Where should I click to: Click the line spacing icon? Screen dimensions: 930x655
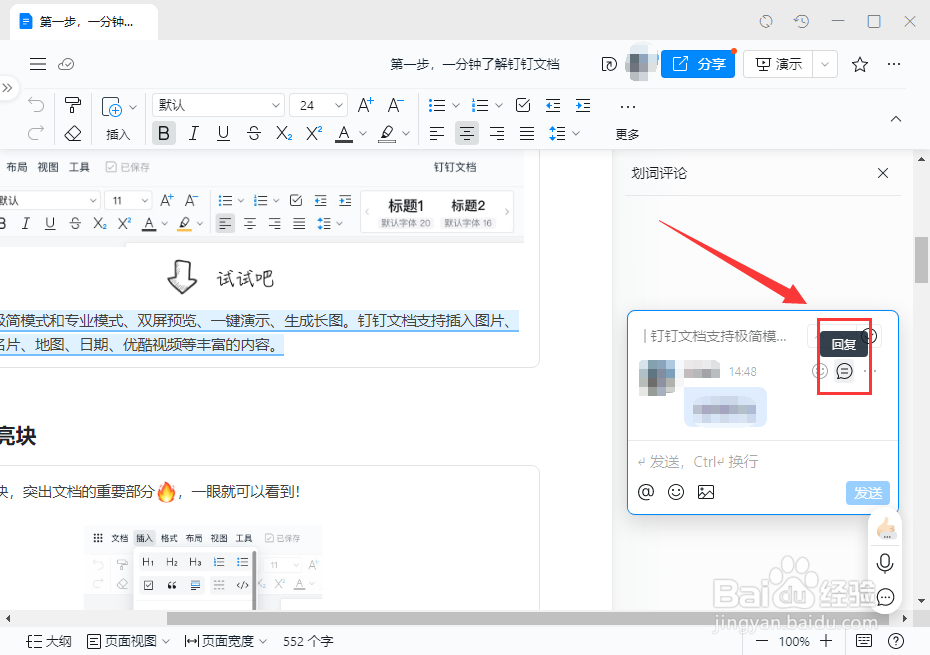(x=557, y=133)
